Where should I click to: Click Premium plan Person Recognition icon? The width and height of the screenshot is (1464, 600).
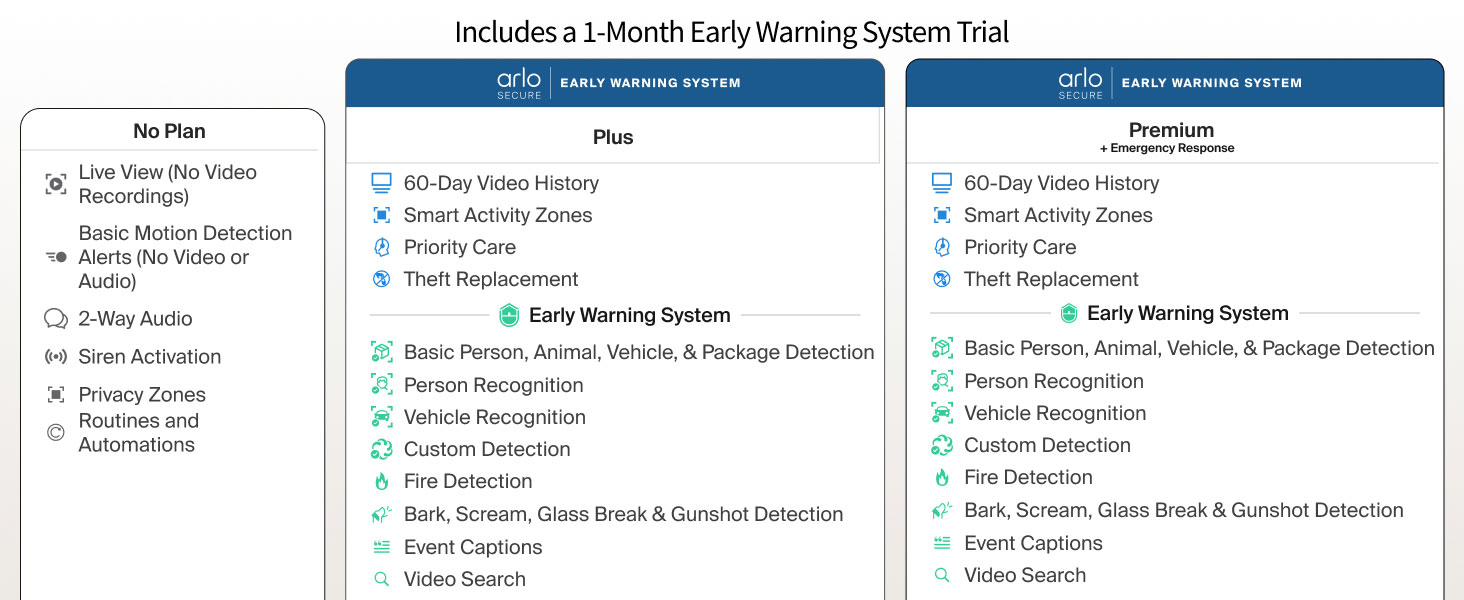[x=941, y=381]
